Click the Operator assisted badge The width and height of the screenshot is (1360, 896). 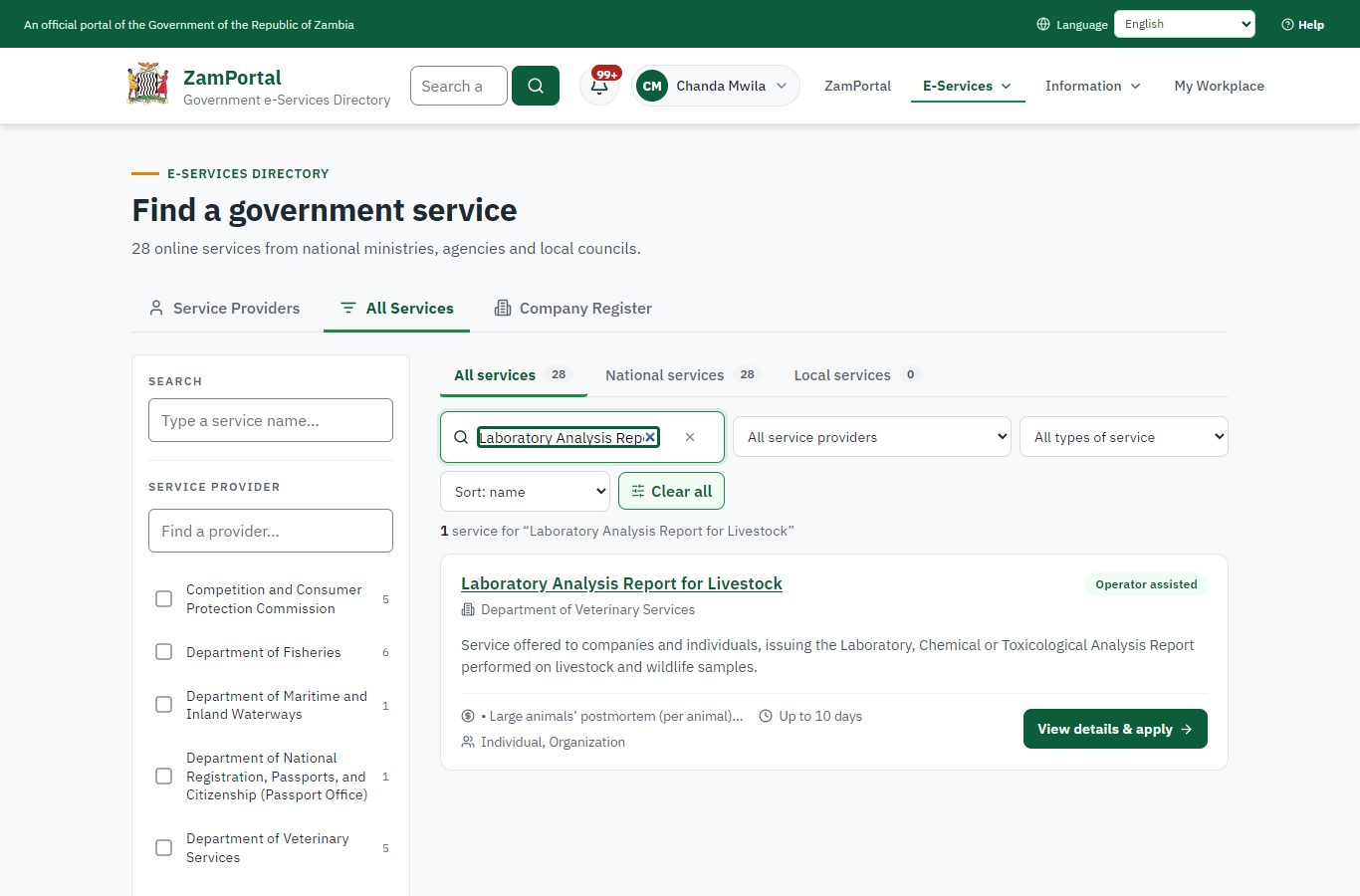[1146, 584]
